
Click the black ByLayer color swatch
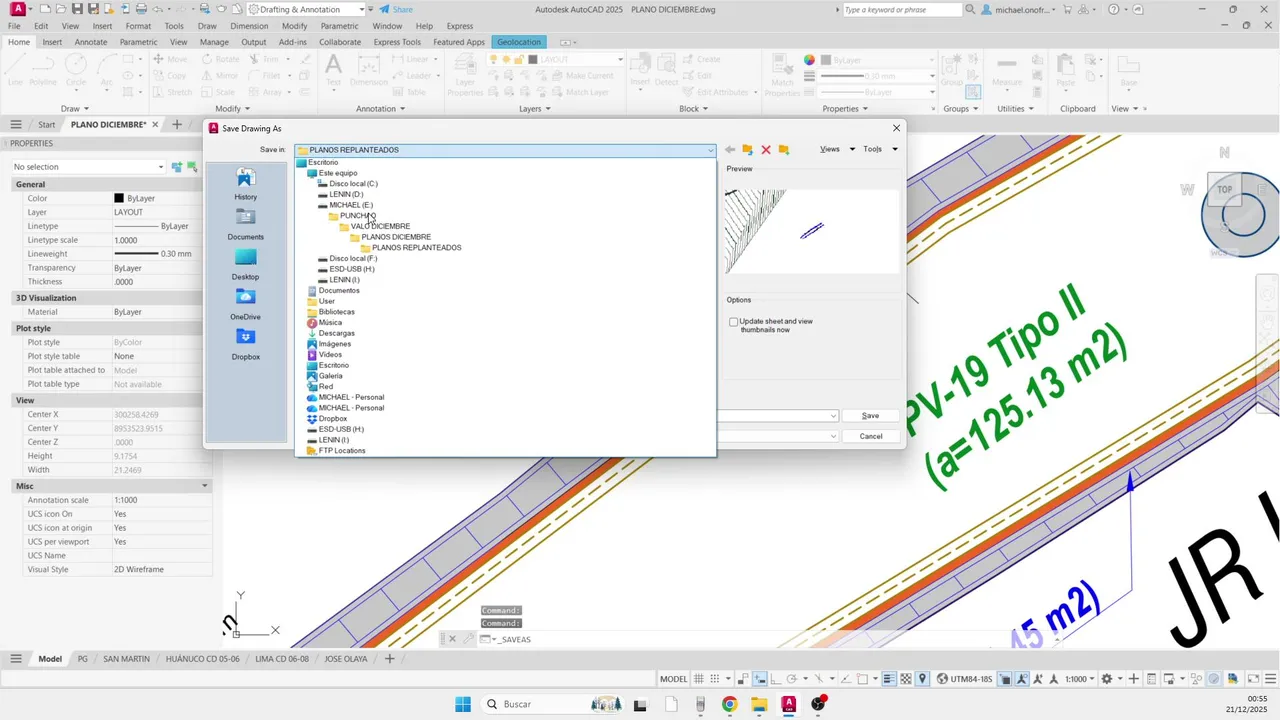coord(119,198)
